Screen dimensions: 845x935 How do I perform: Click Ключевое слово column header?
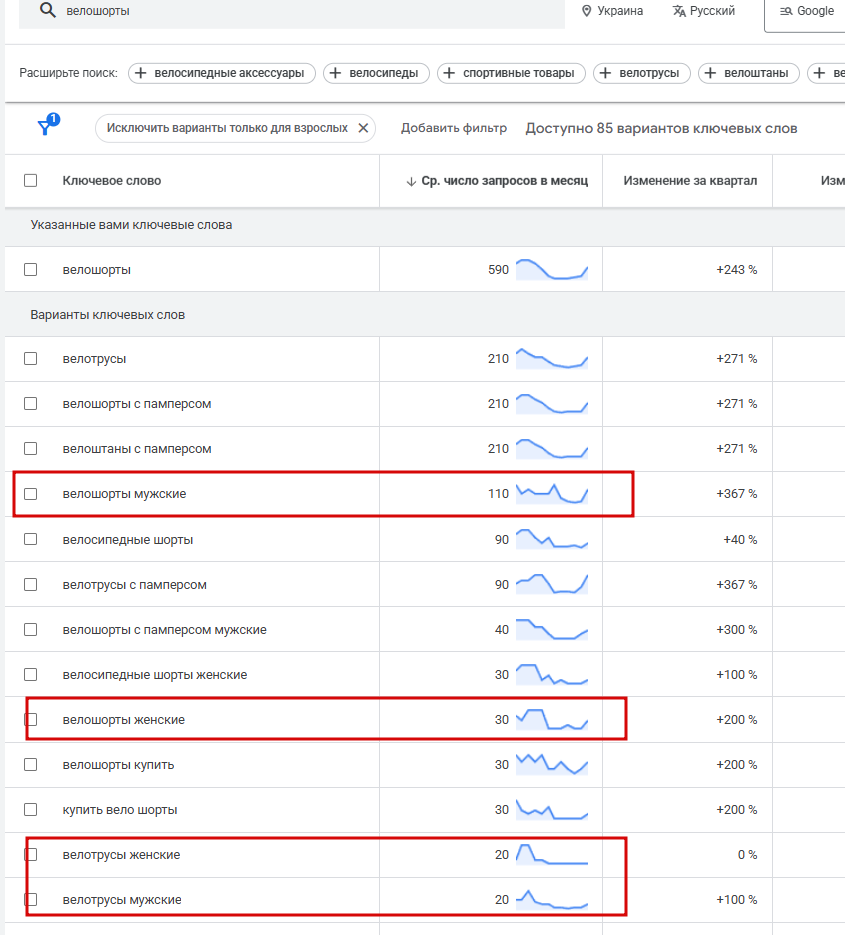111,181
